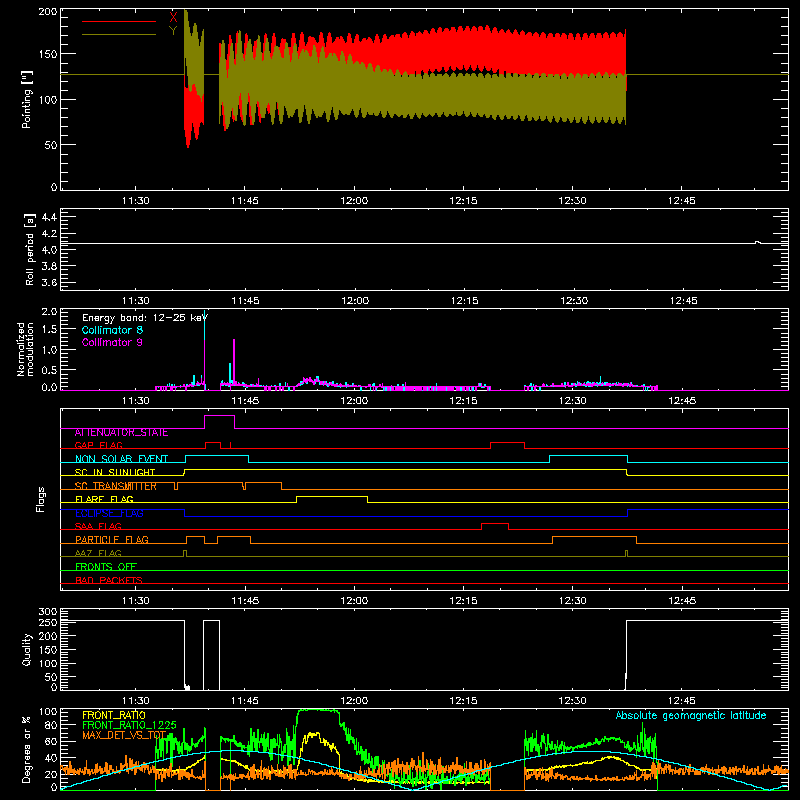Click 12:15 time label under Quality plot
Image resolution: width=800 pixels, height=800 pixels.
[463, 701]
